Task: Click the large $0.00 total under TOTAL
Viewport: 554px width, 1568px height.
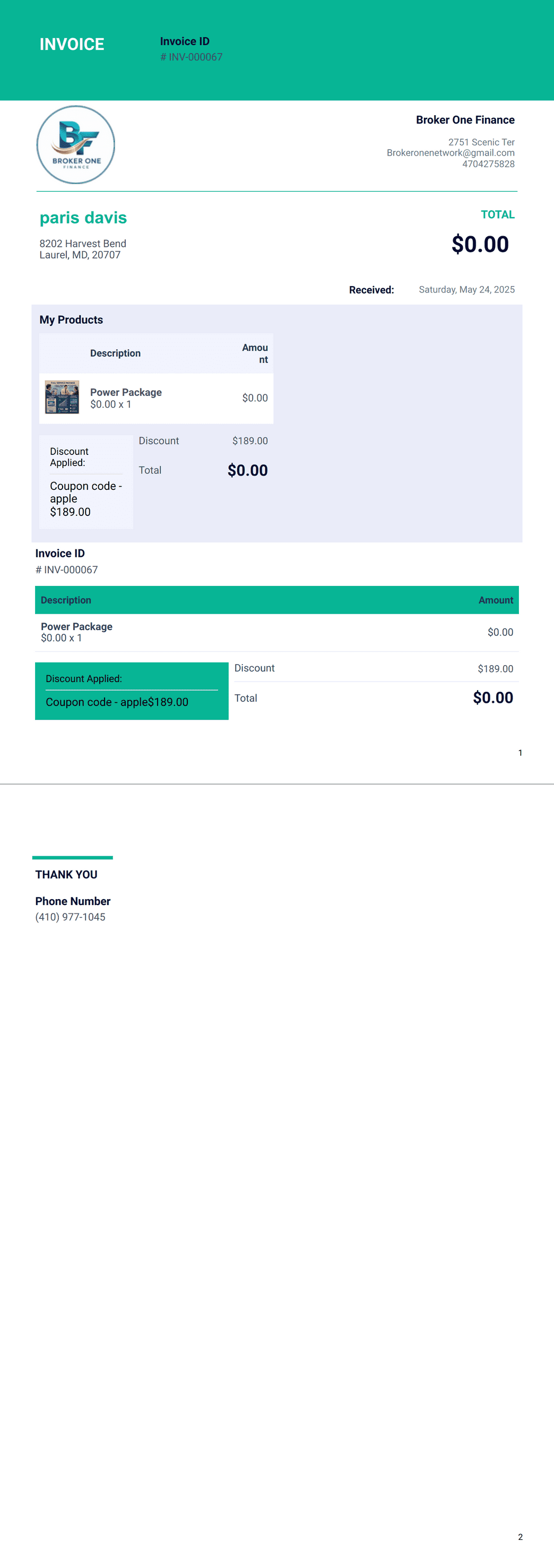Action: (x=480, y=244)
